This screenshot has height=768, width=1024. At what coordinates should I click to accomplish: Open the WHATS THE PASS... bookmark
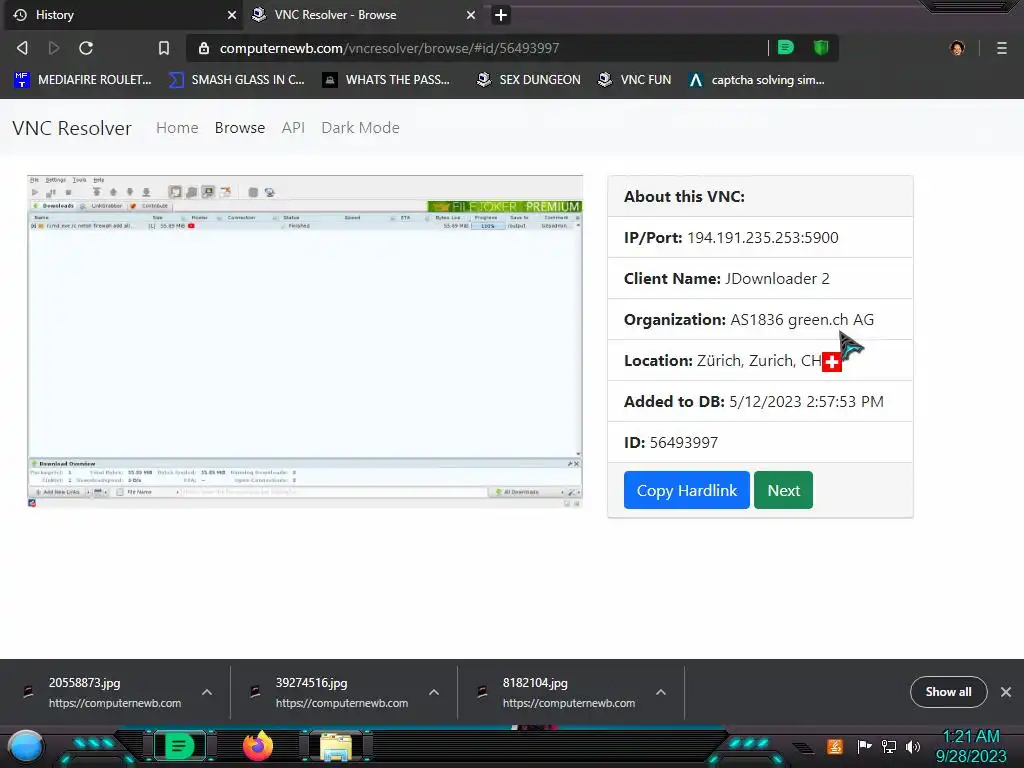click(x=387, y=80)
